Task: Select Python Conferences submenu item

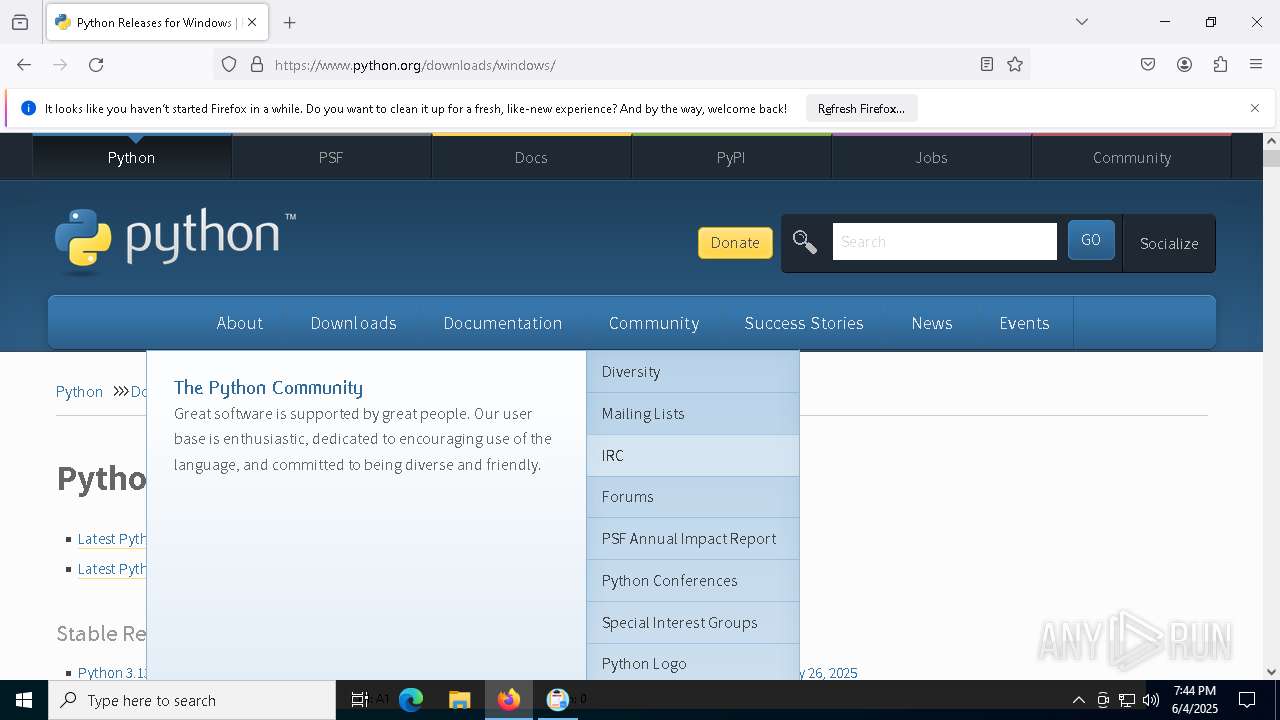Action: [x=693, y=580]
